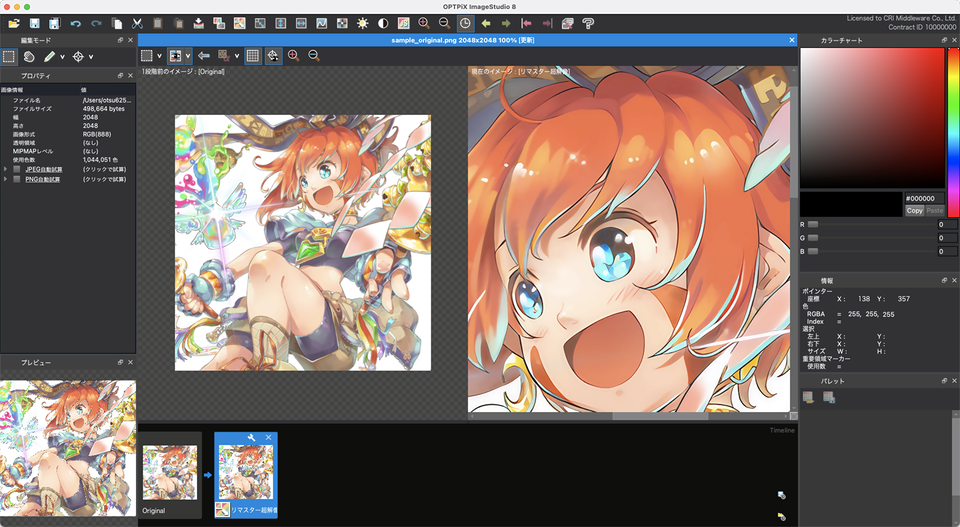
Task: Open pencil tool options dropdown arrow
Action: point(62,57)
